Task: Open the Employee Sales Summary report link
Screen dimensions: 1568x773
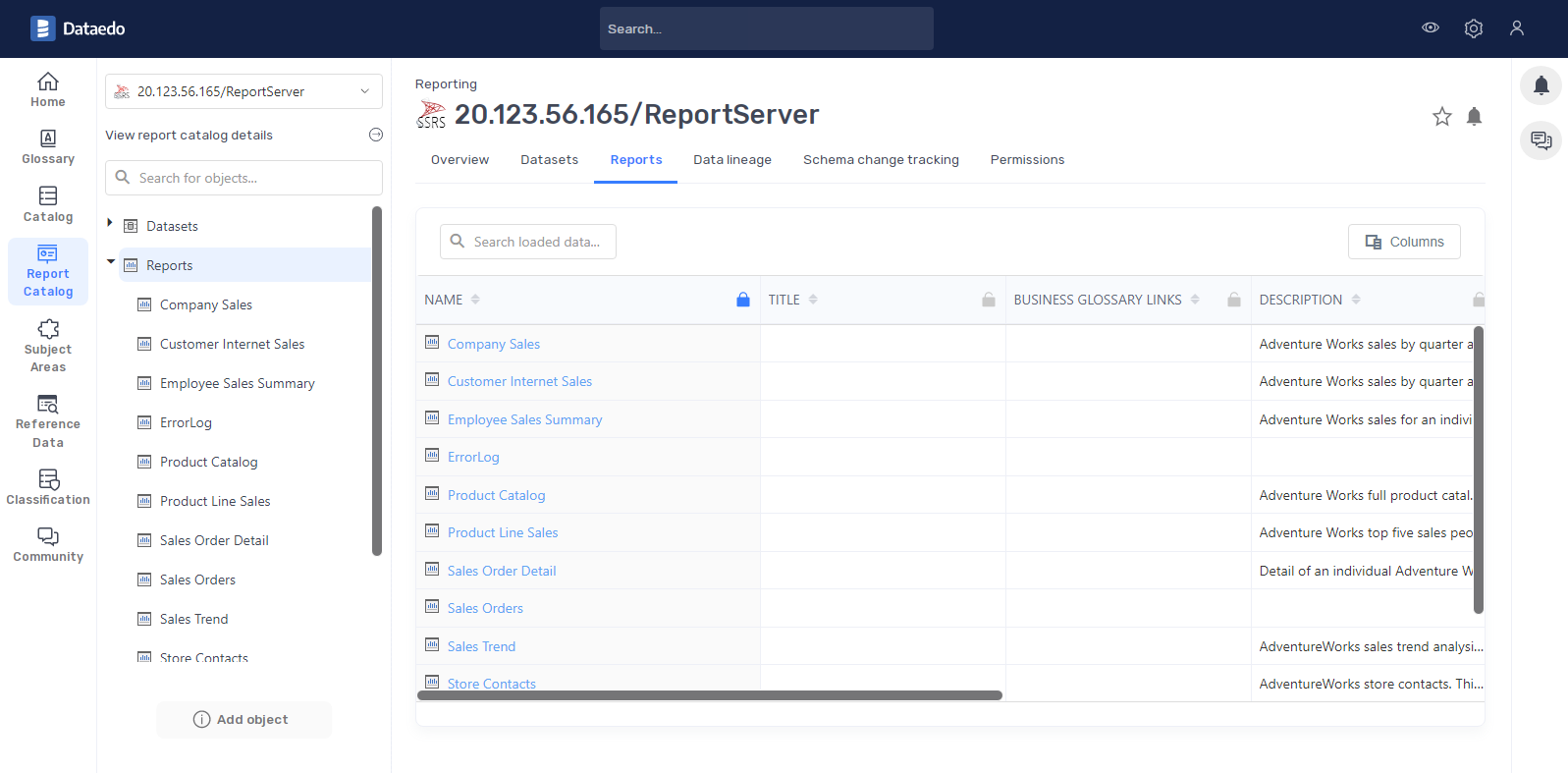Action: point(524,419)
